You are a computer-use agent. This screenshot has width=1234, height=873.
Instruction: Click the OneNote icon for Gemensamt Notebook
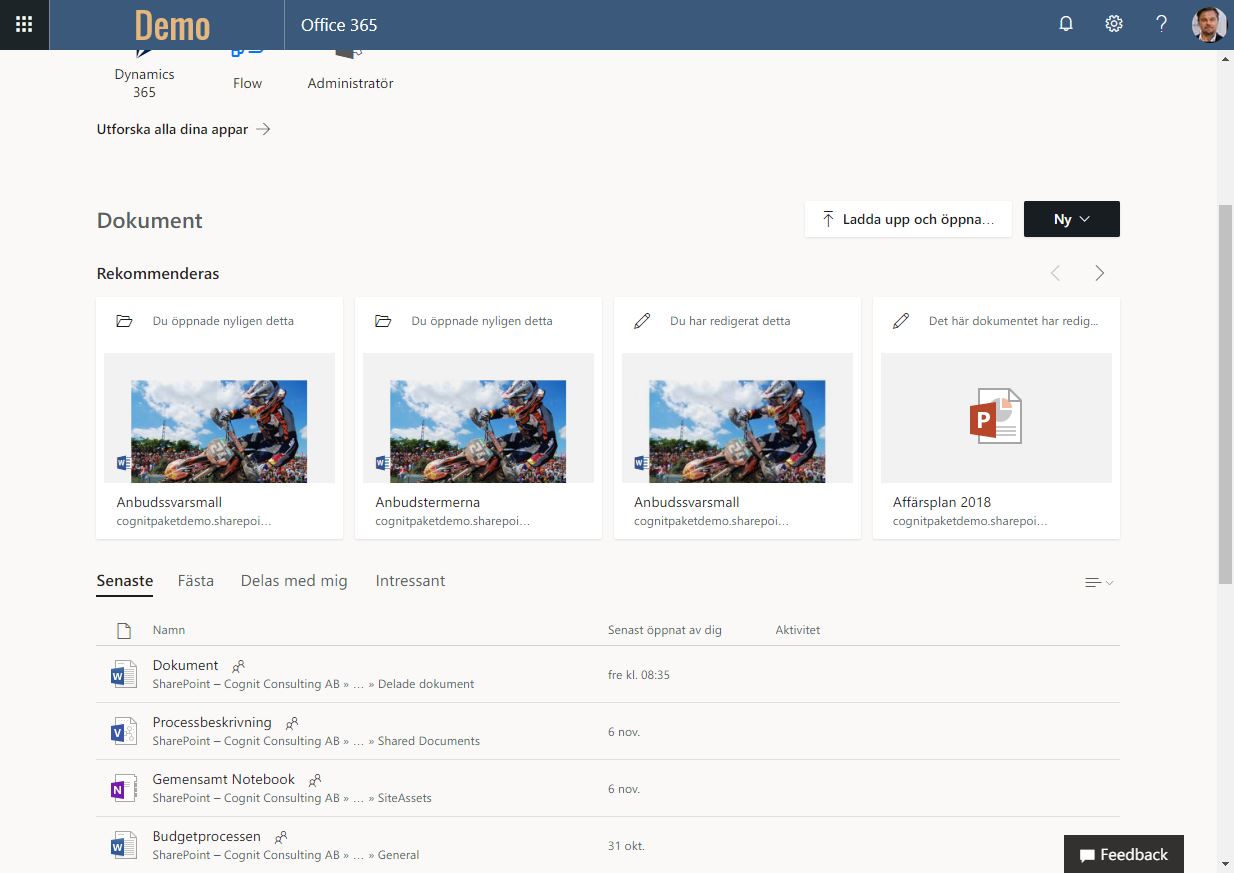123,788
